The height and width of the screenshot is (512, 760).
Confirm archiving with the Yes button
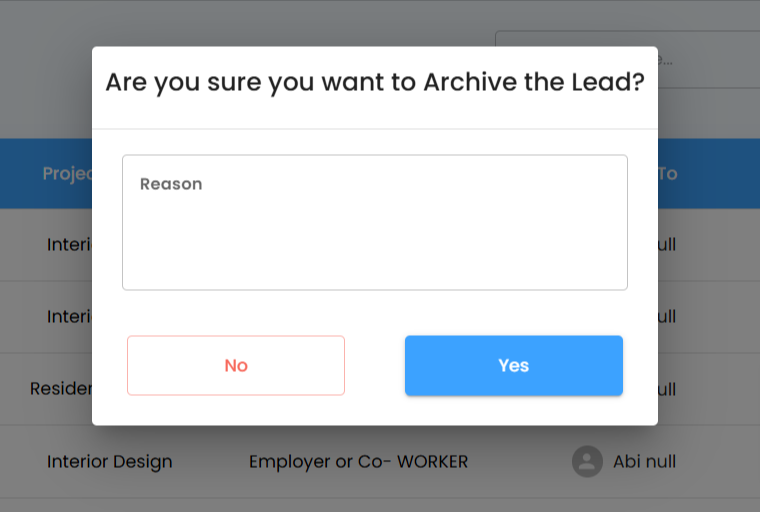click(513, 365)
